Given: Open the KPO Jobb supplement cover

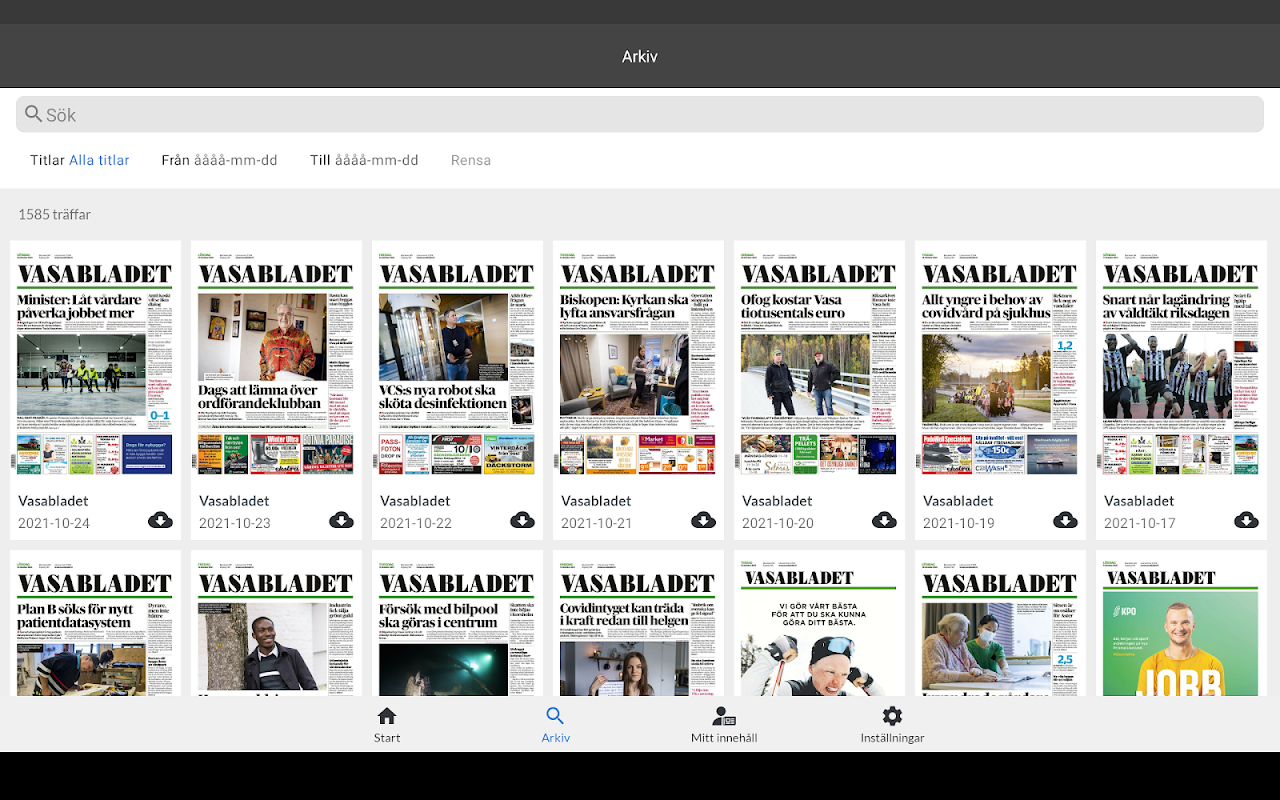Looking at the screenshot, I should coord(1181,627).
